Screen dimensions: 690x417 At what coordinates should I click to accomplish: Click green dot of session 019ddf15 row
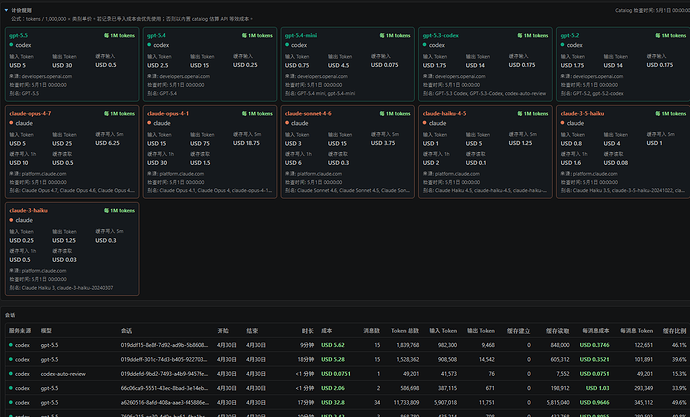point(11,345)
